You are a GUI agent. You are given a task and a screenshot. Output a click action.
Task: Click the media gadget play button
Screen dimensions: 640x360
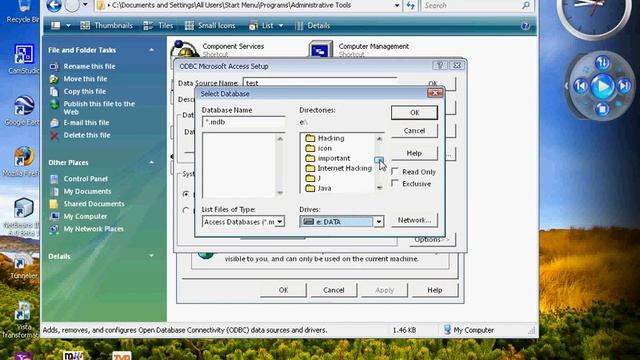(602, 87)
